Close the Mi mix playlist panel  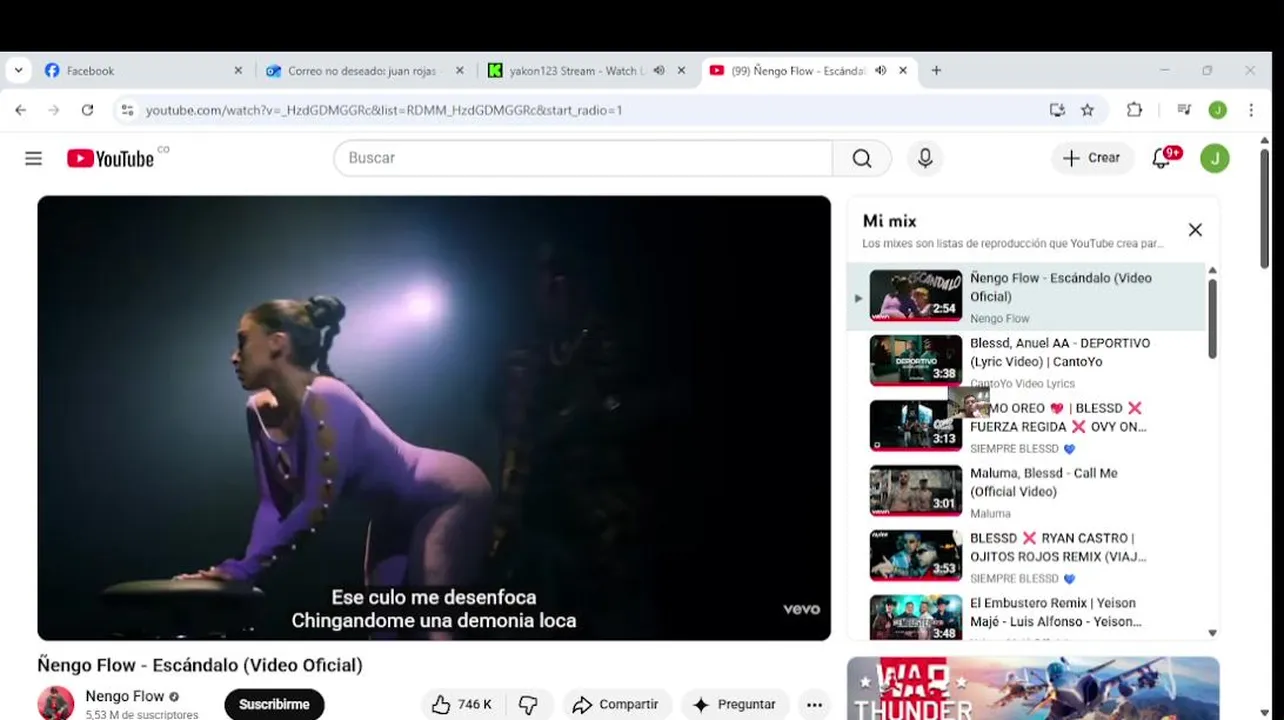coord(1195,230)
